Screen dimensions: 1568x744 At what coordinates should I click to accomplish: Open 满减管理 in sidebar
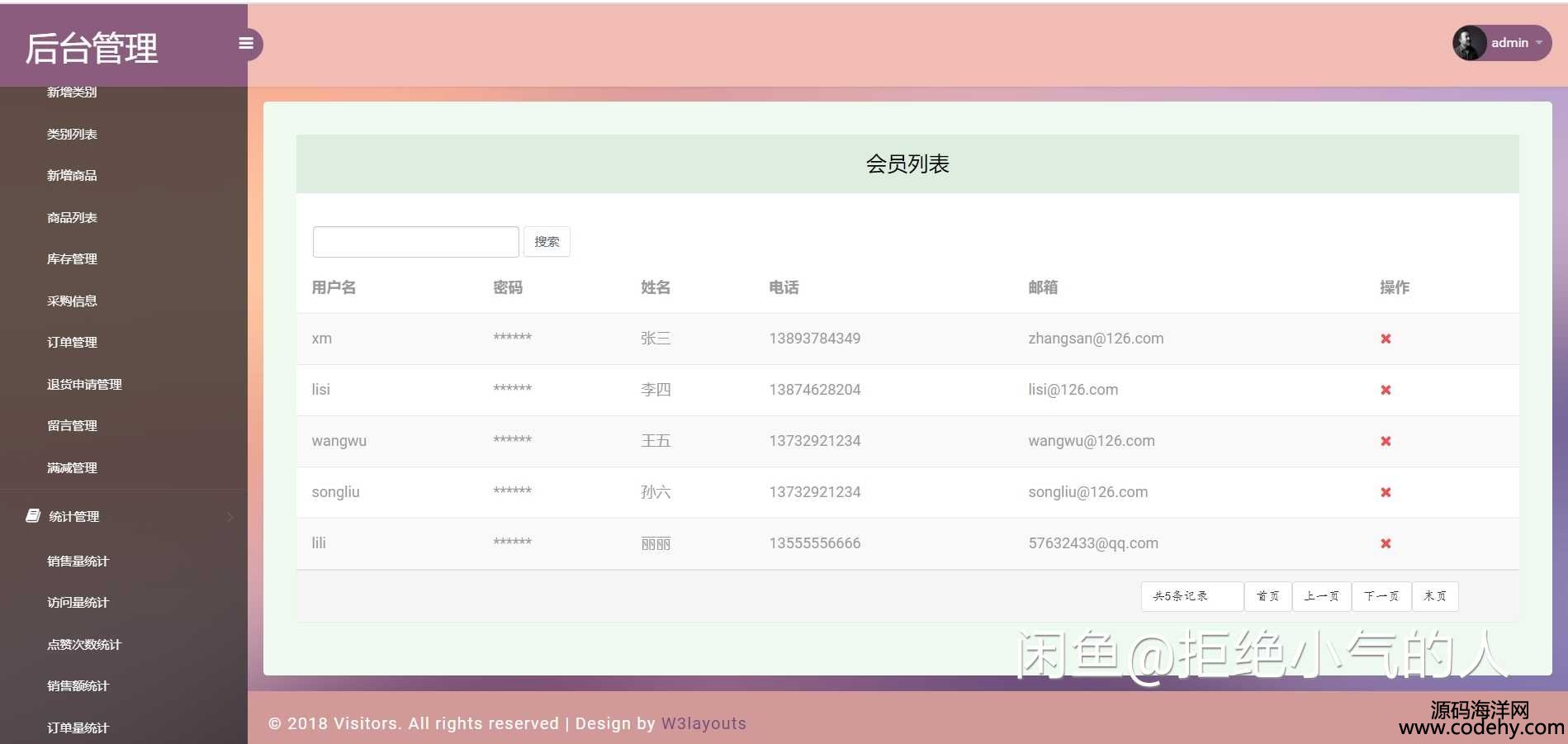[72, 467]
